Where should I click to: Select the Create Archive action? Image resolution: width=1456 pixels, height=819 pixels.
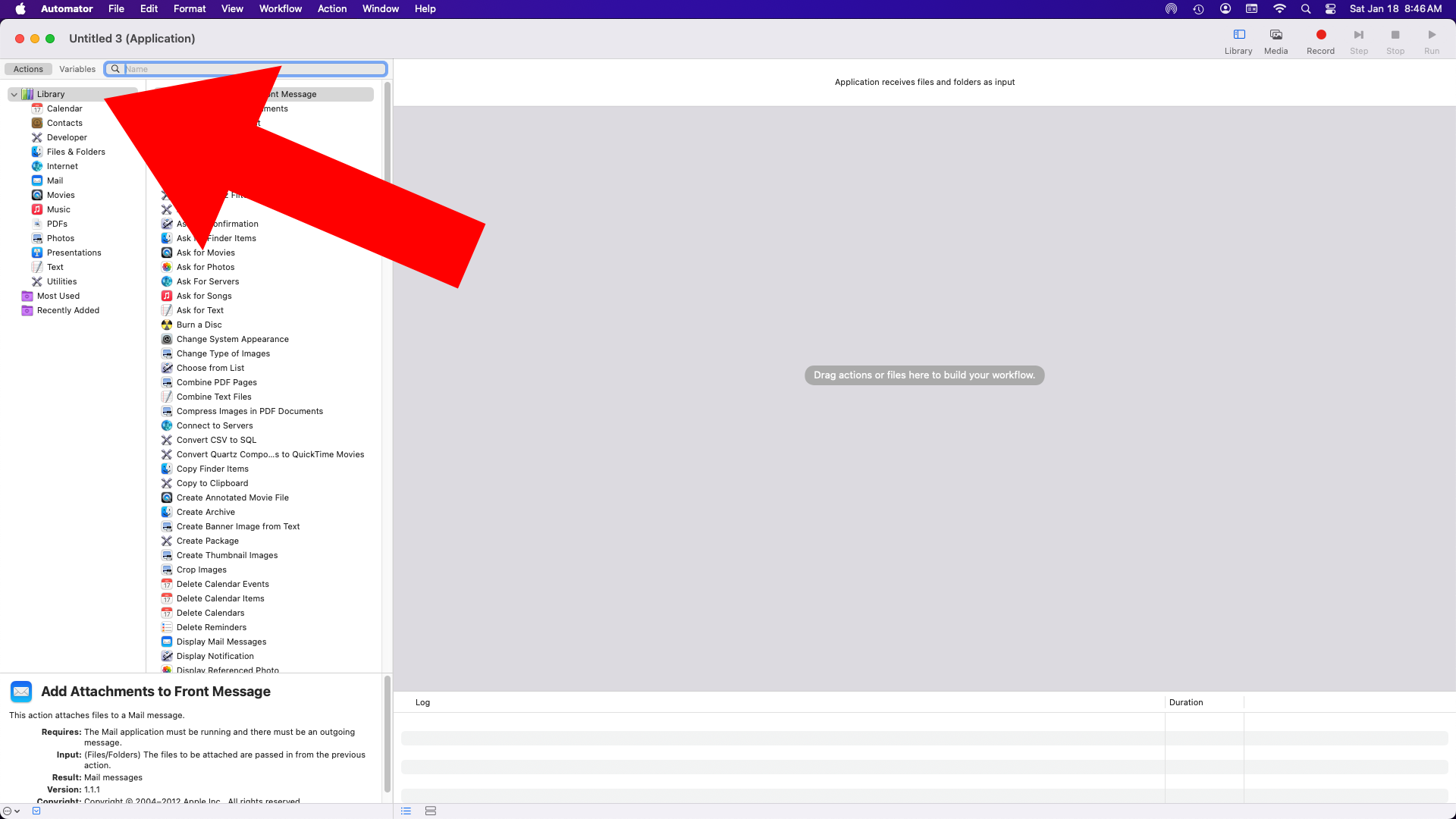[206, 512]
